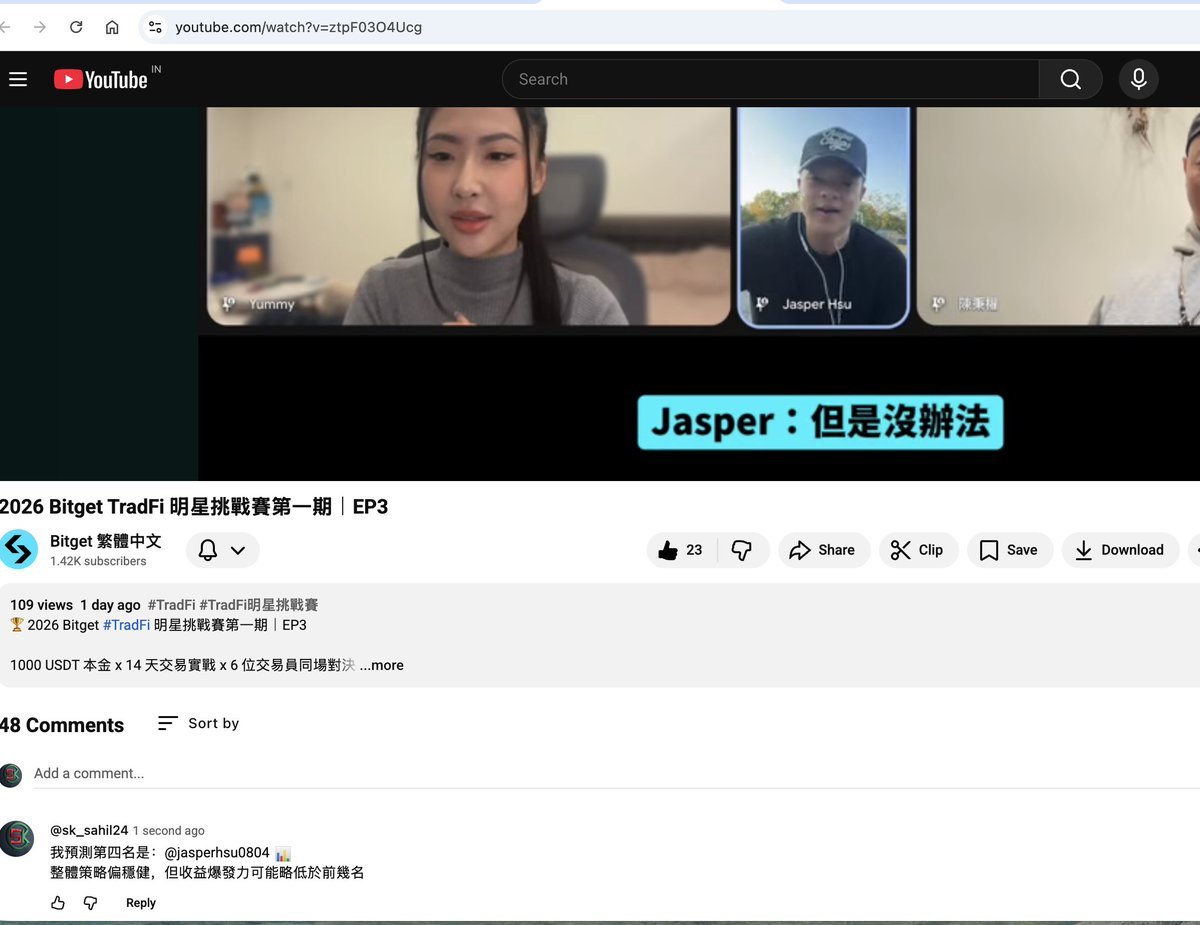Click the '1 second ago' comment timestamp
This screenshot has height=925, width=1200.
pyautogui.click(x=169, y=831)
